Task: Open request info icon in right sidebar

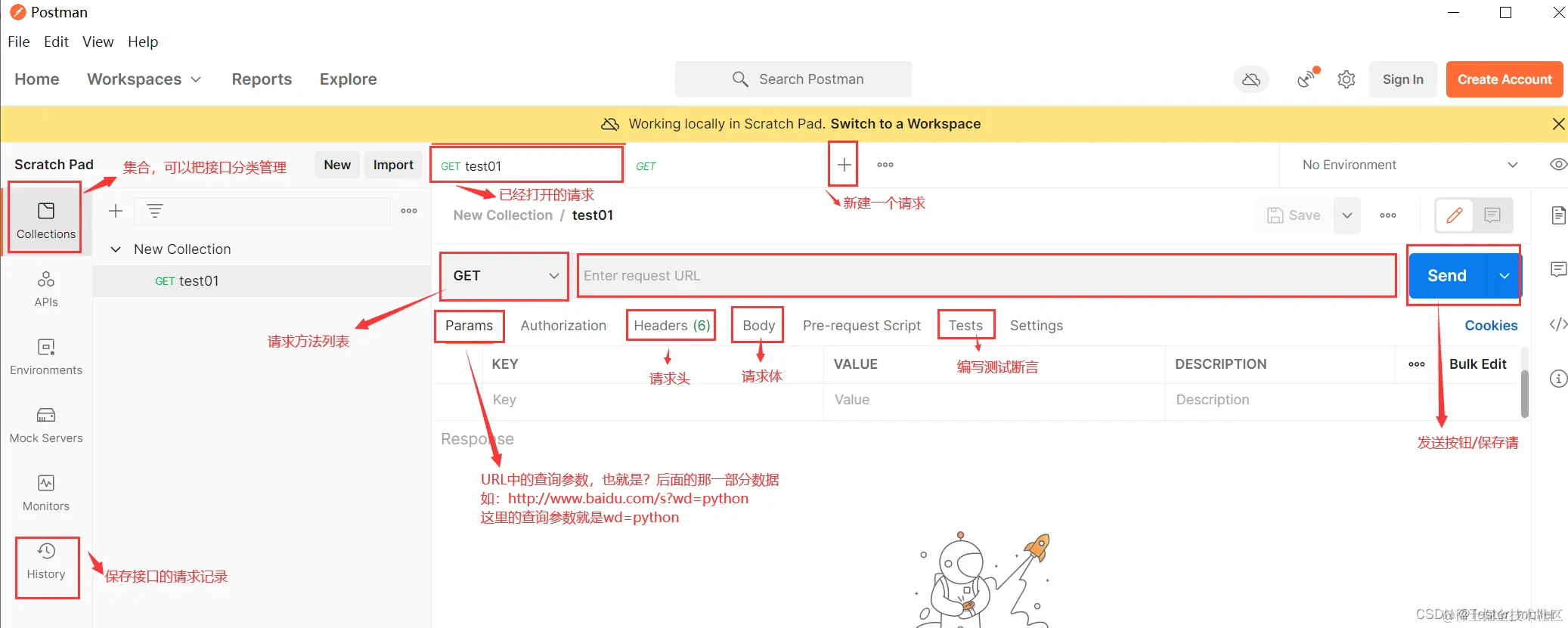Action: click(1558, 379)
